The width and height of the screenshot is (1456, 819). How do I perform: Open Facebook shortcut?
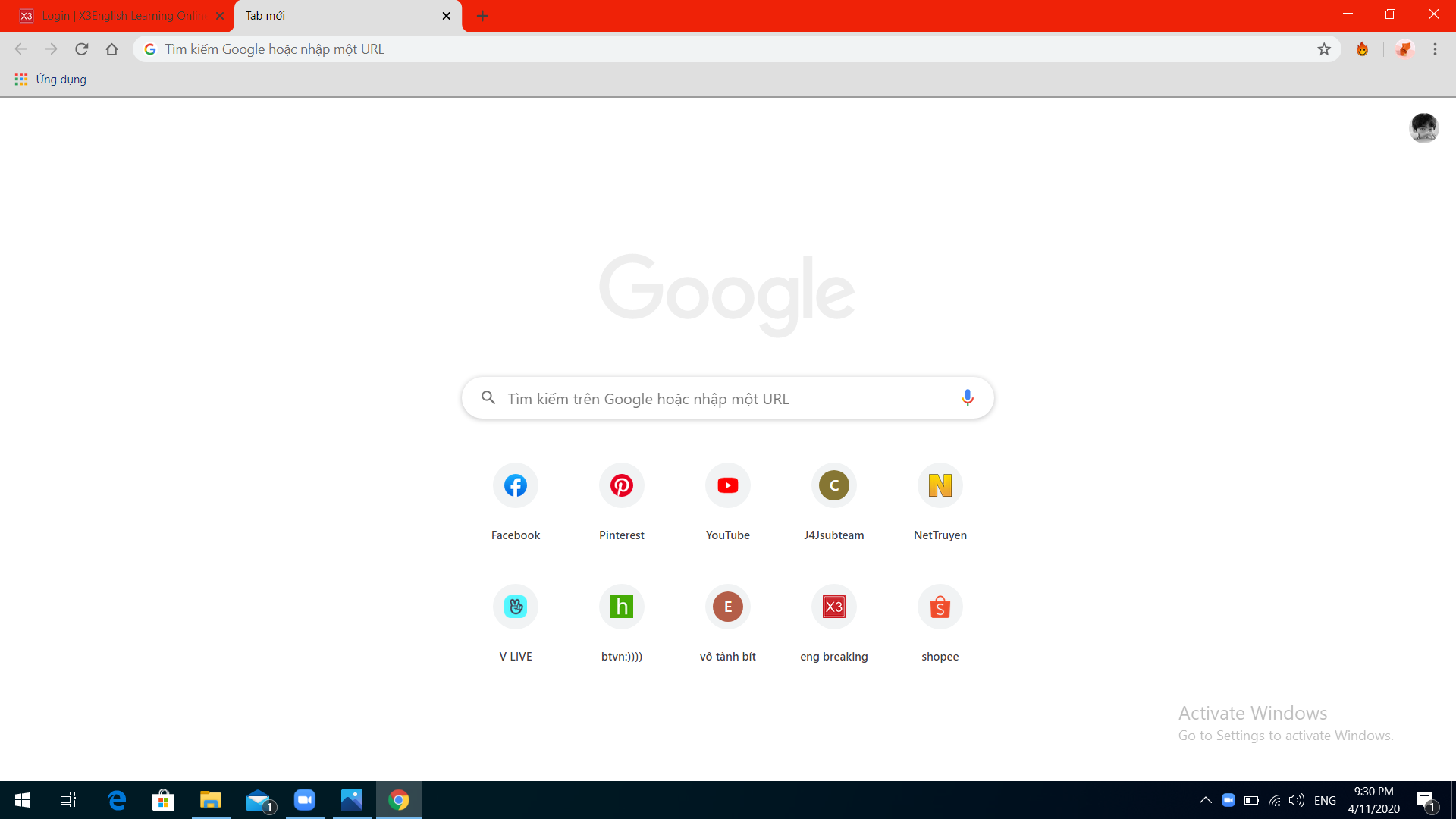(515, 485)
